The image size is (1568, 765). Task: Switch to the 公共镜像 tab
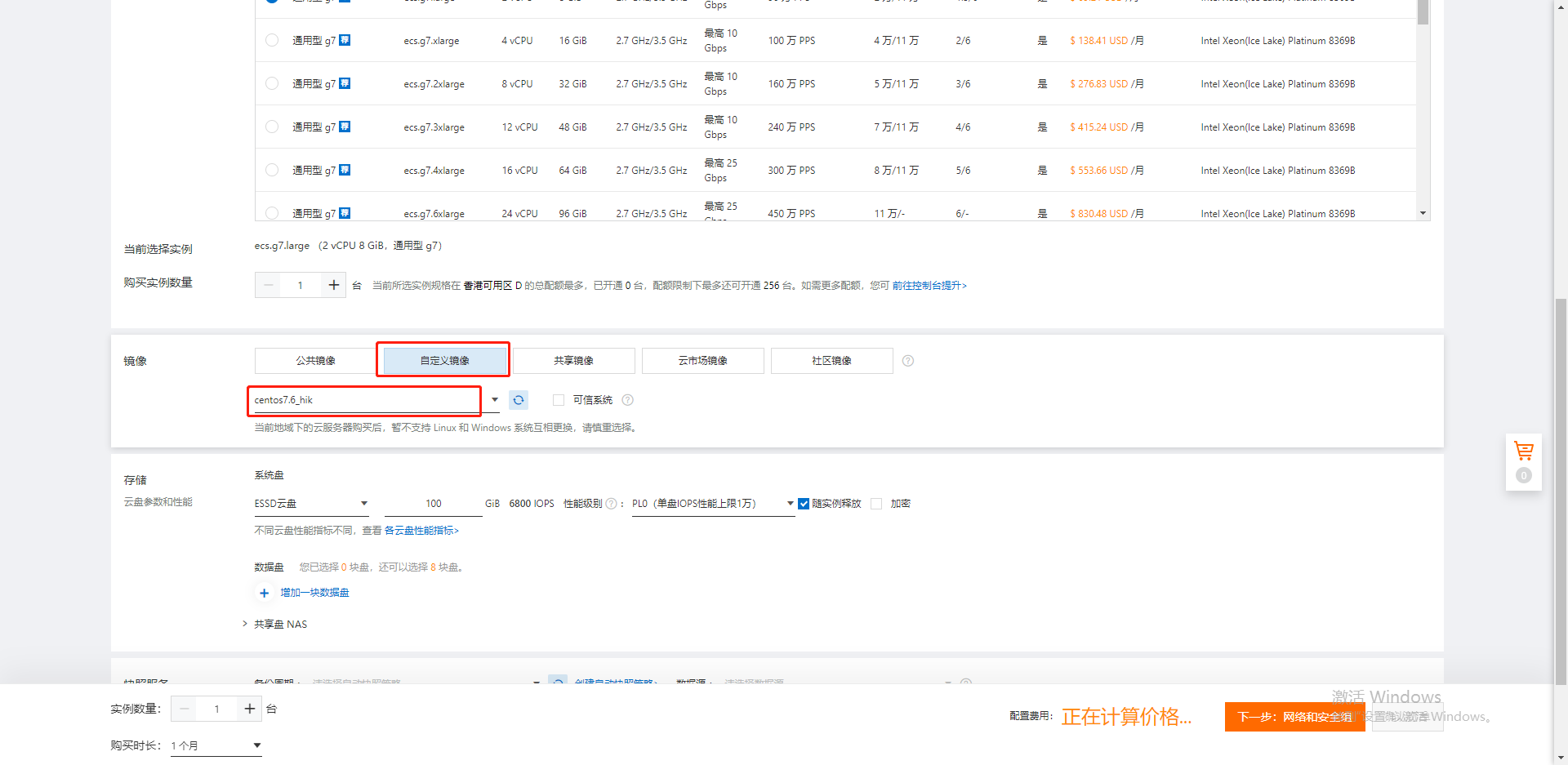pyautogui.click(x=314, y=360)
